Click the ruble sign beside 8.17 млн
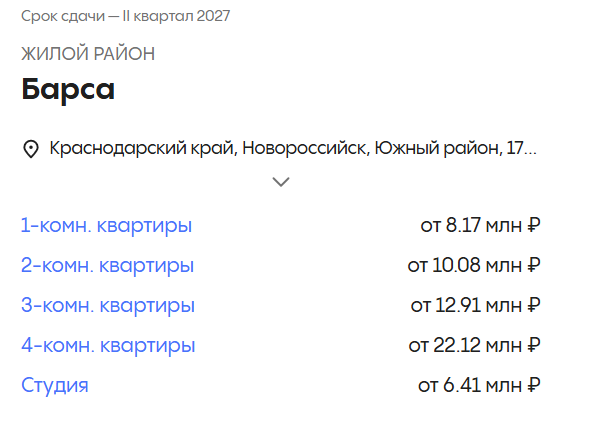 (534, 225)
